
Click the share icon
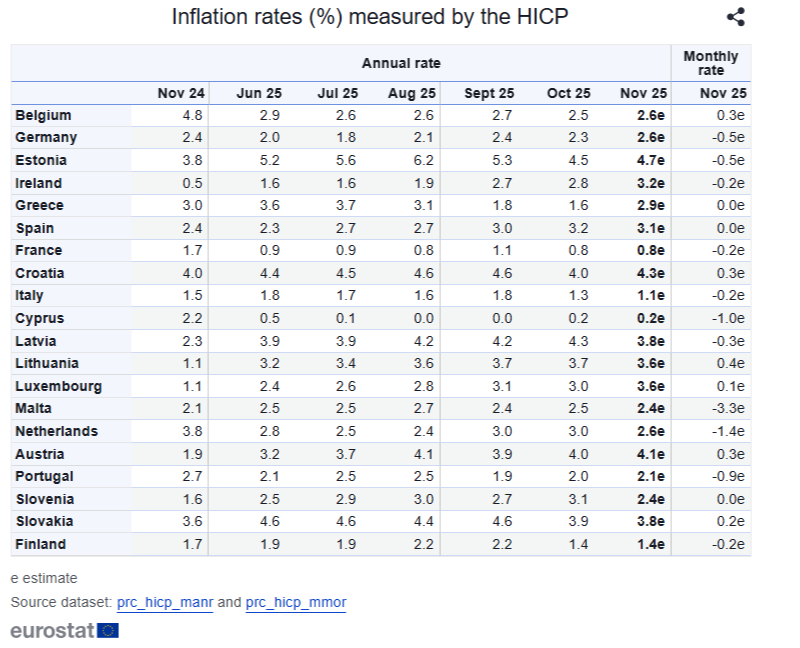coord(735,17)
